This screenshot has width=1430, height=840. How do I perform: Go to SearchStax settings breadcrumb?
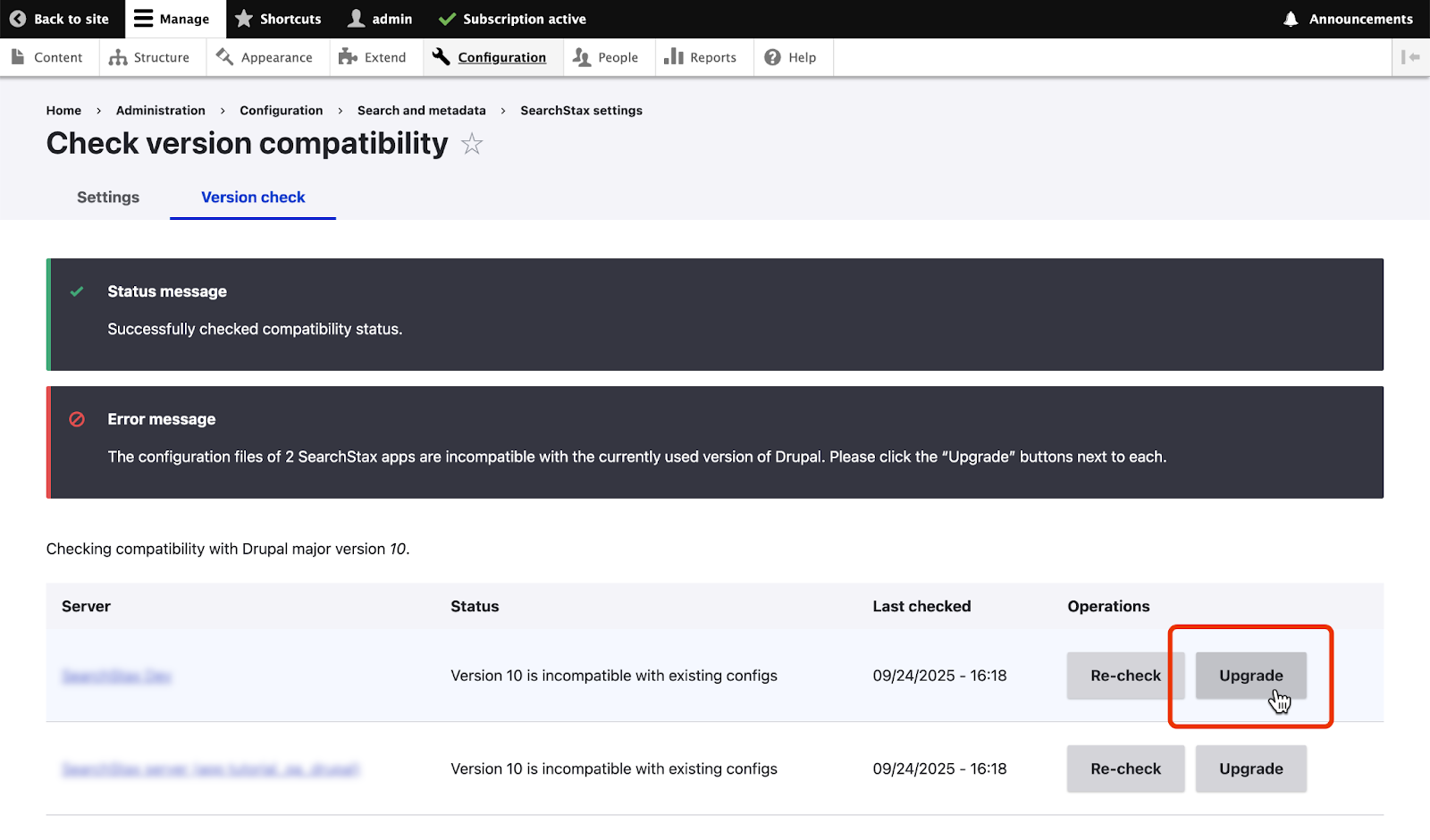pos(582,111)
